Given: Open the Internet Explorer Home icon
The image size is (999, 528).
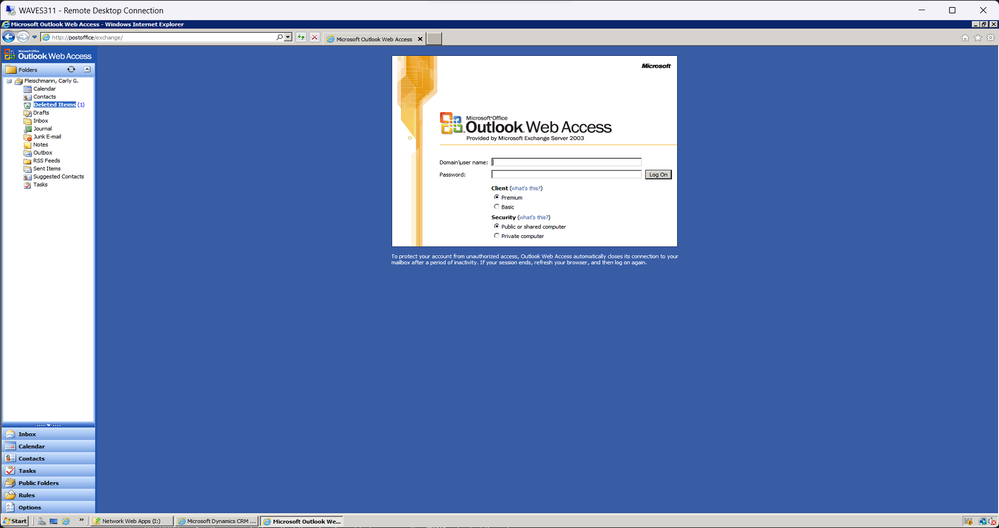Looking at the screenshot, I should click(x=965, y=38).
